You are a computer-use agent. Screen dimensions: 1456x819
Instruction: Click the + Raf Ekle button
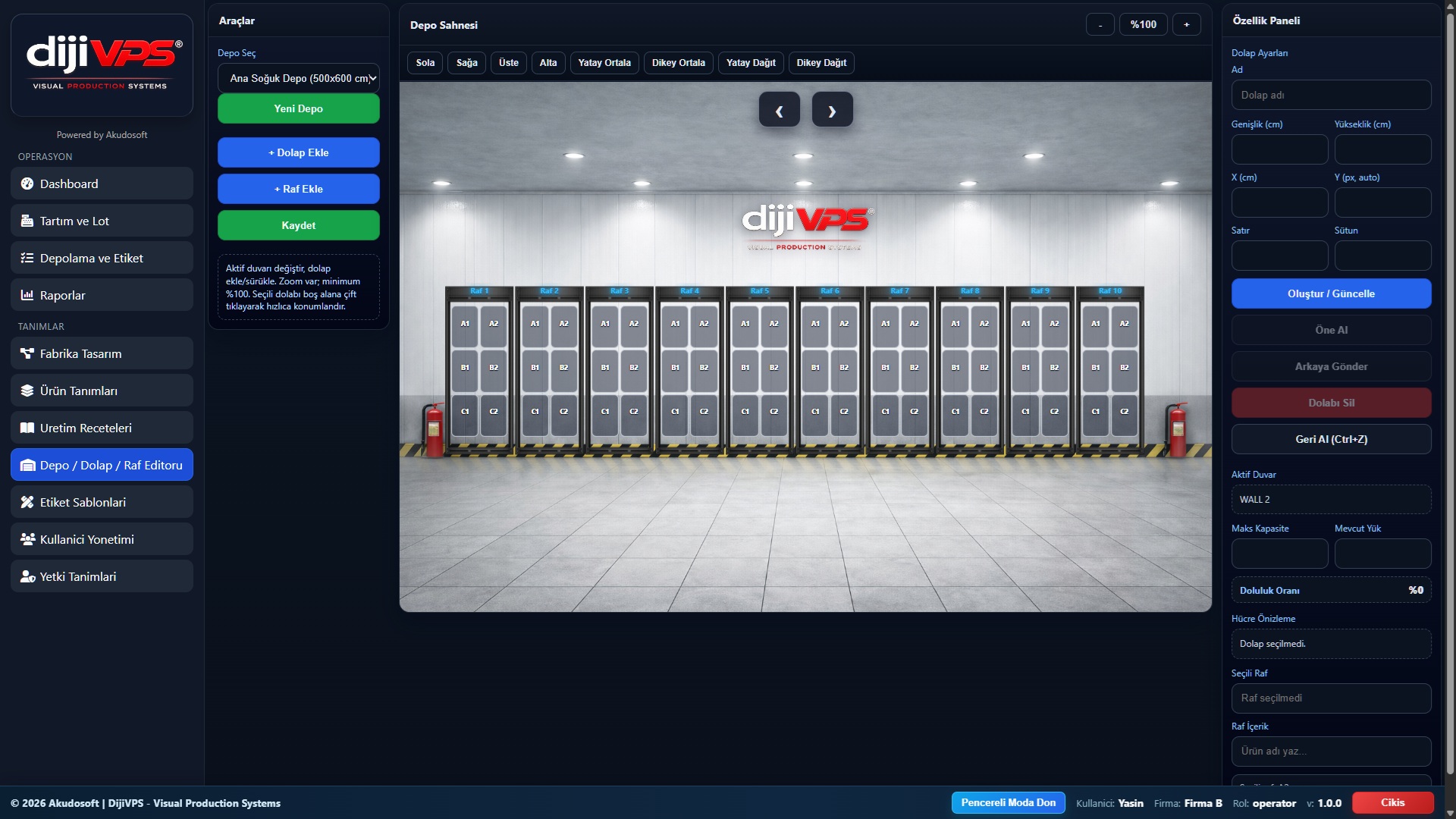point(299,189)
